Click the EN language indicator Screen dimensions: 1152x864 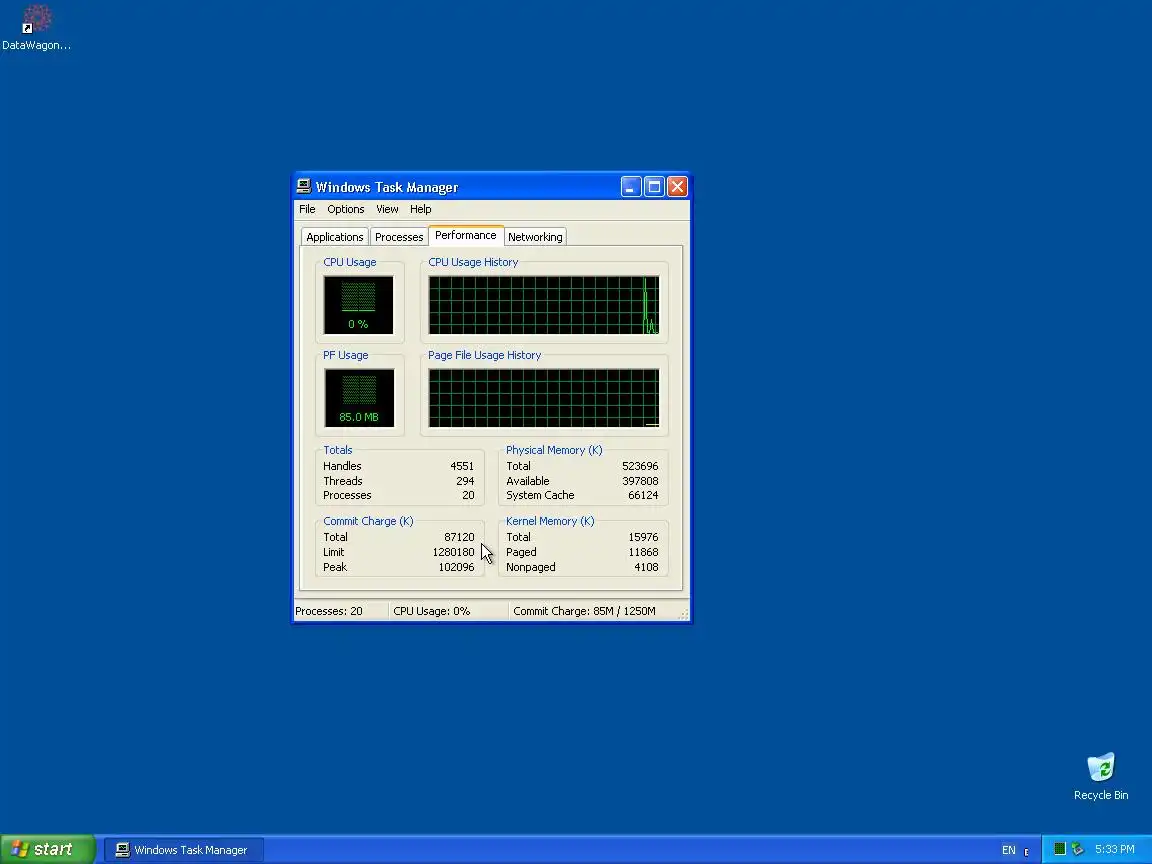pos(1009,850)
